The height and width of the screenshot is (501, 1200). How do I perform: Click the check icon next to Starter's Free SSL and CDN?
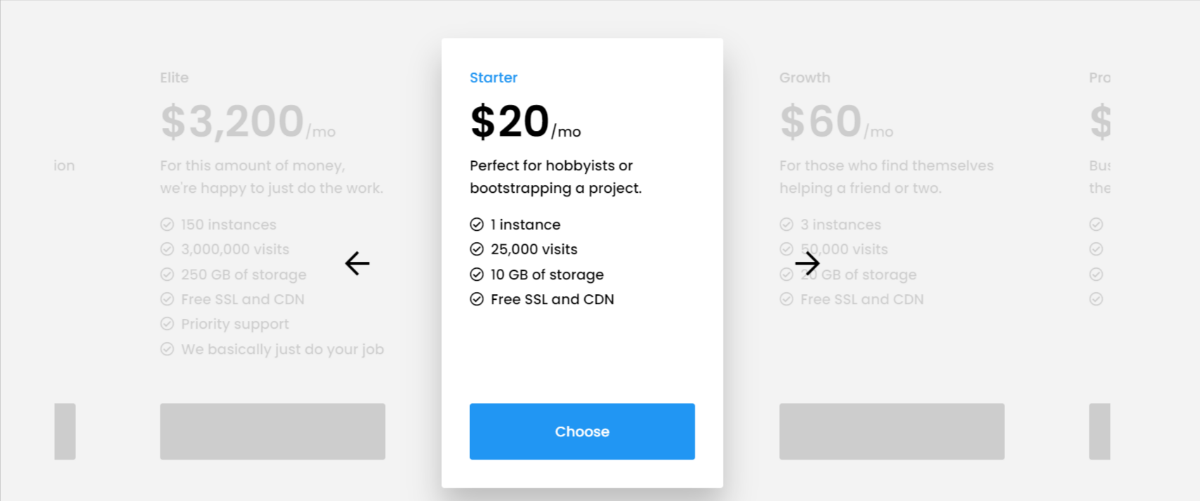click(x=477, y=299)
